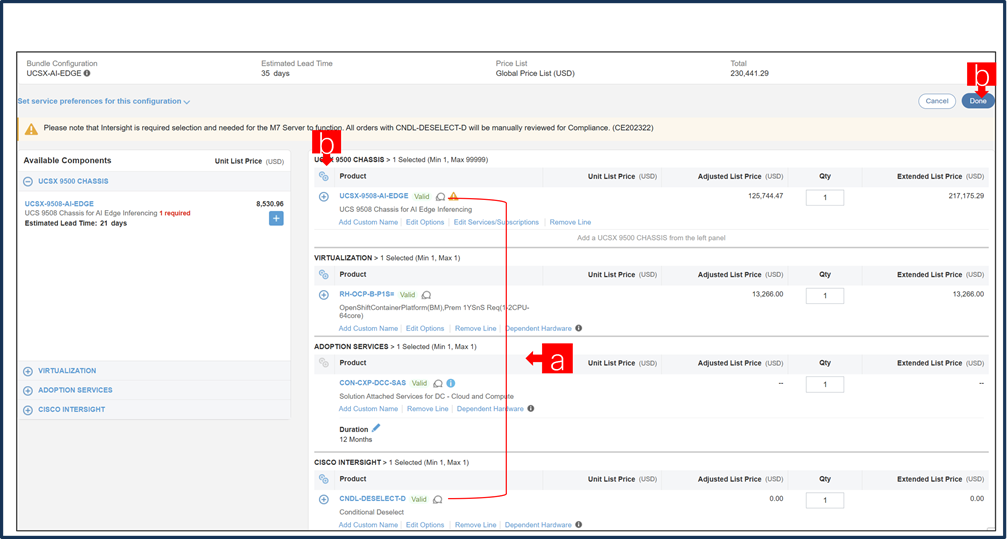Click the Valid badge beside RH-OCP-B-P1S=
The height and width of the screenshot is (539, 1008).
[x=408, y=295]
